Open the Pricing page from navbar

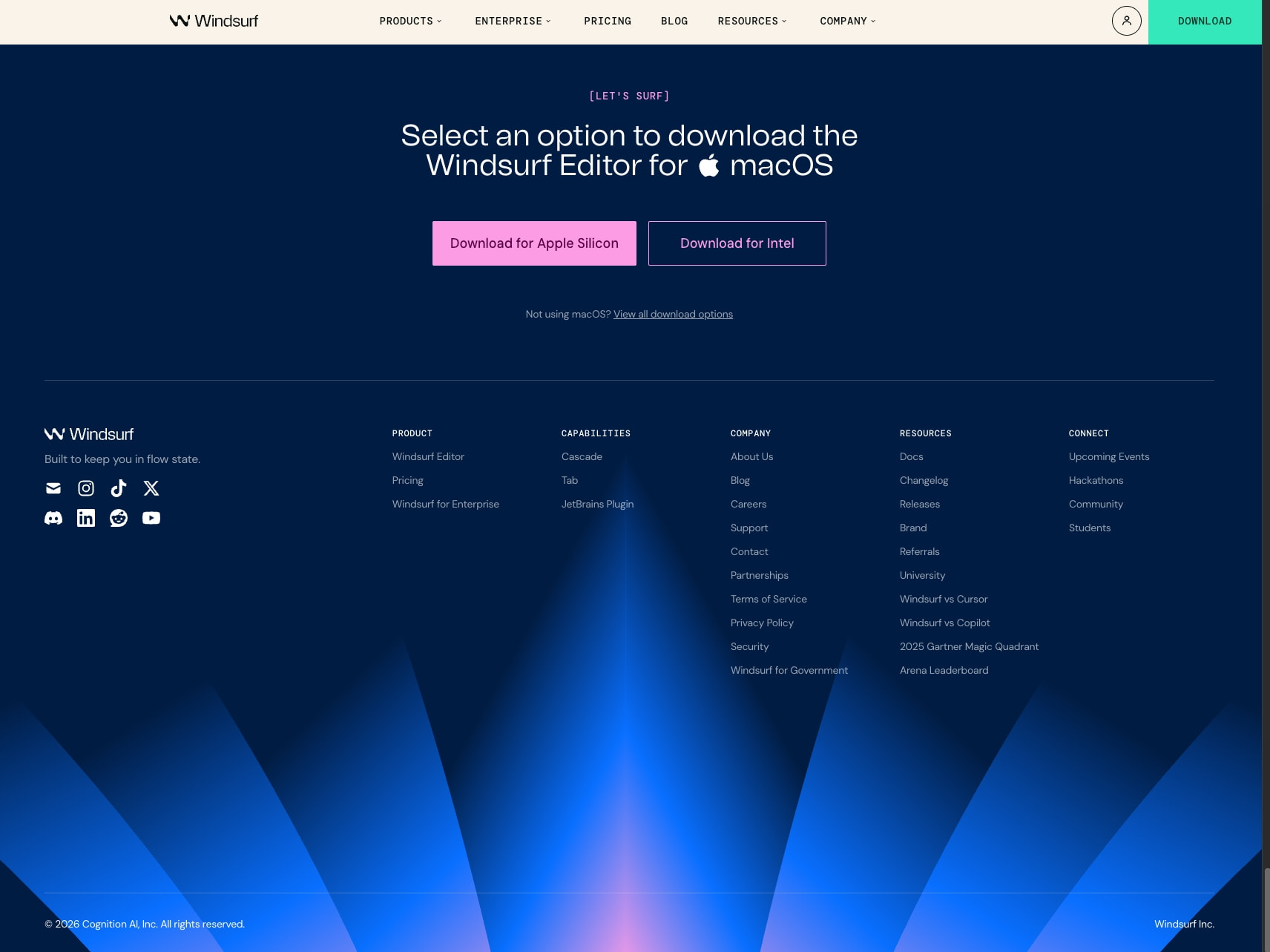coord(608,21)
